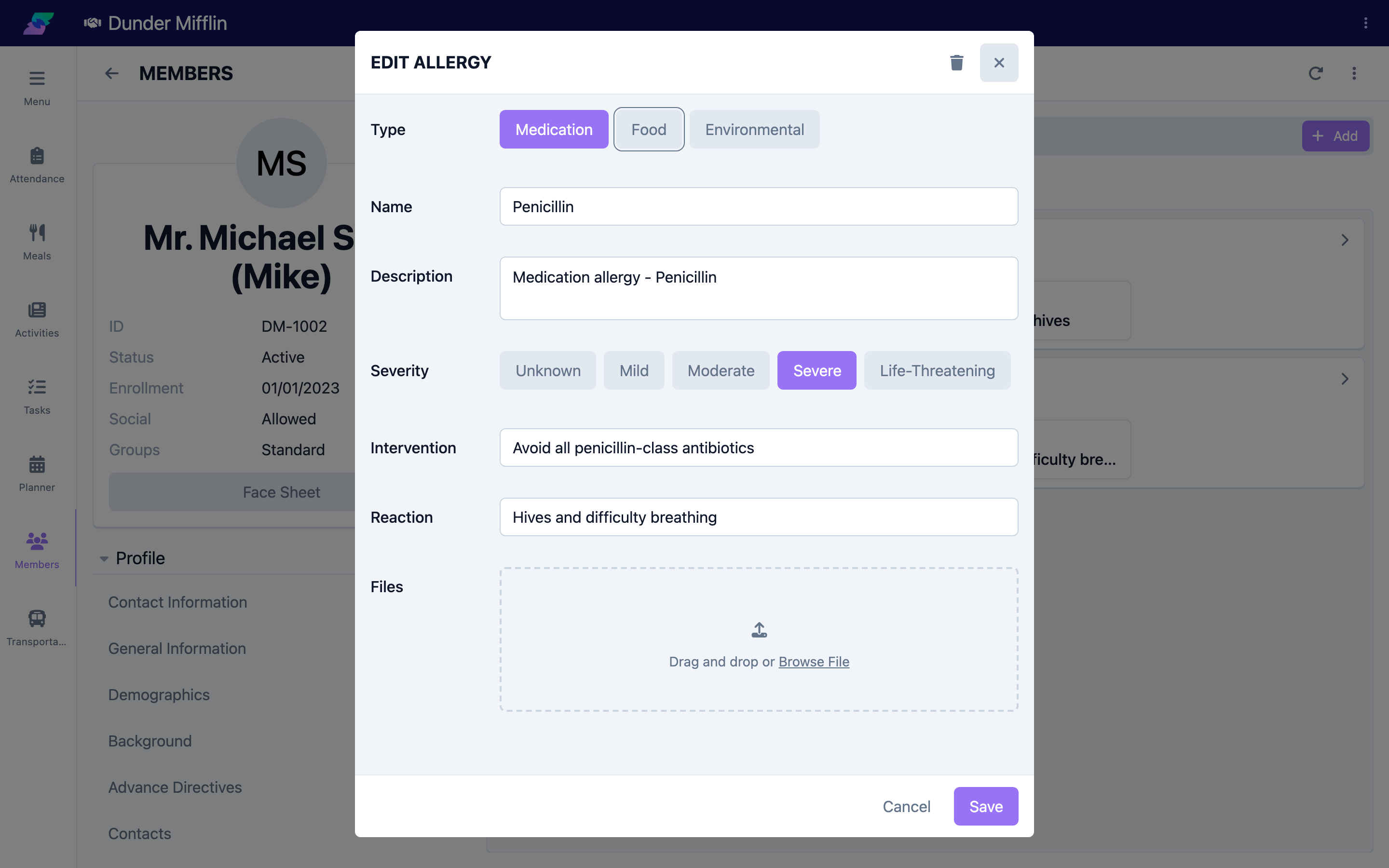Screen dimensions: 1389x868
Task: Expand the difficulty breathing card chevron
Action: [x=1345, y=379]
